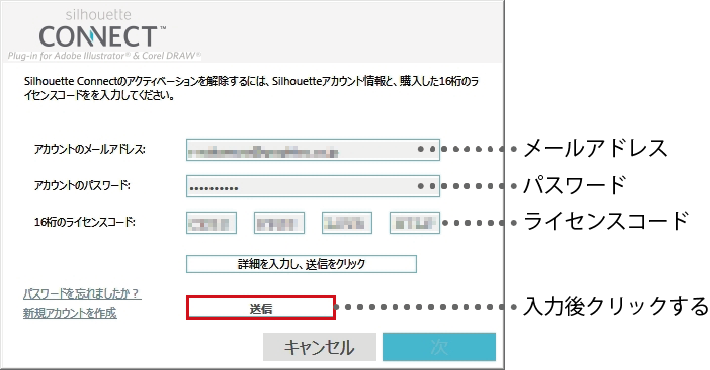Viewport: 710px width, 370px height.
Task: Click the 16桁のライセンスコード label
Action: click(x=85, y=222)
